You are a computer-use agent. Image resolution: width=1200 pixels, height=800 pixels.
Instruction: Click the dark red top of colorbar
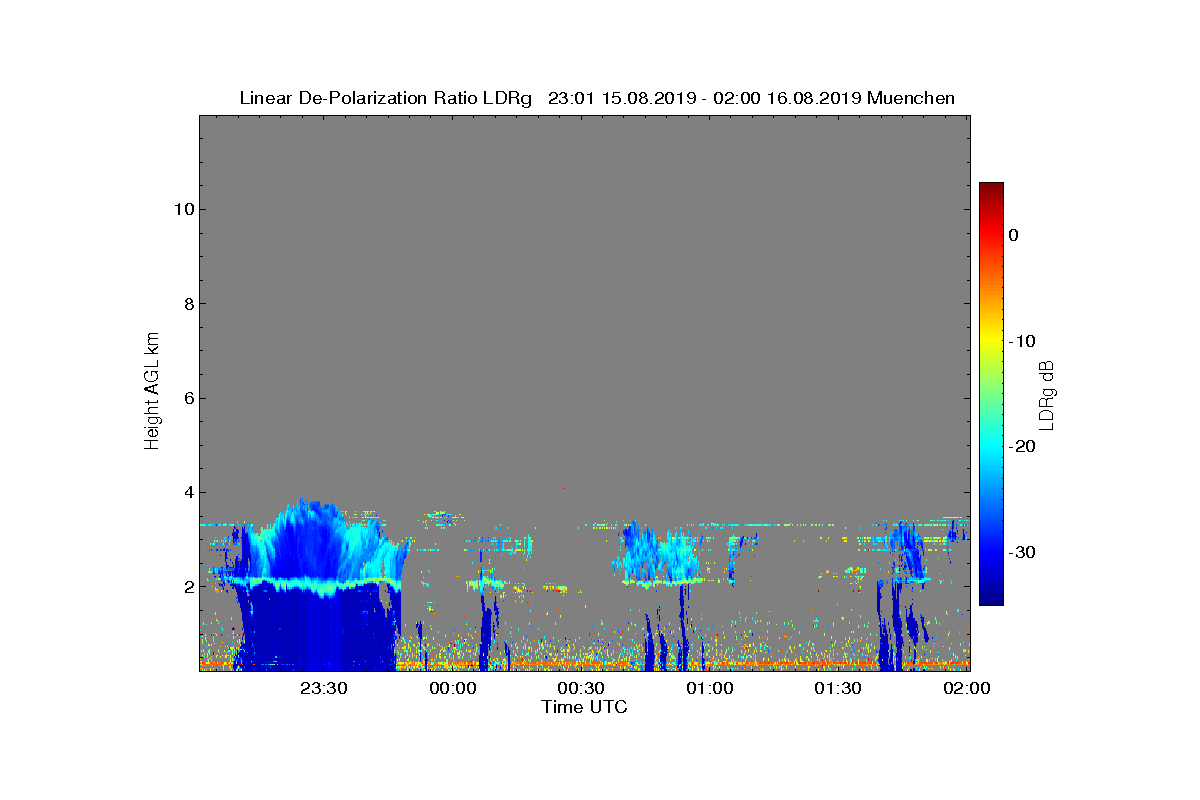(x=991, y=189)
